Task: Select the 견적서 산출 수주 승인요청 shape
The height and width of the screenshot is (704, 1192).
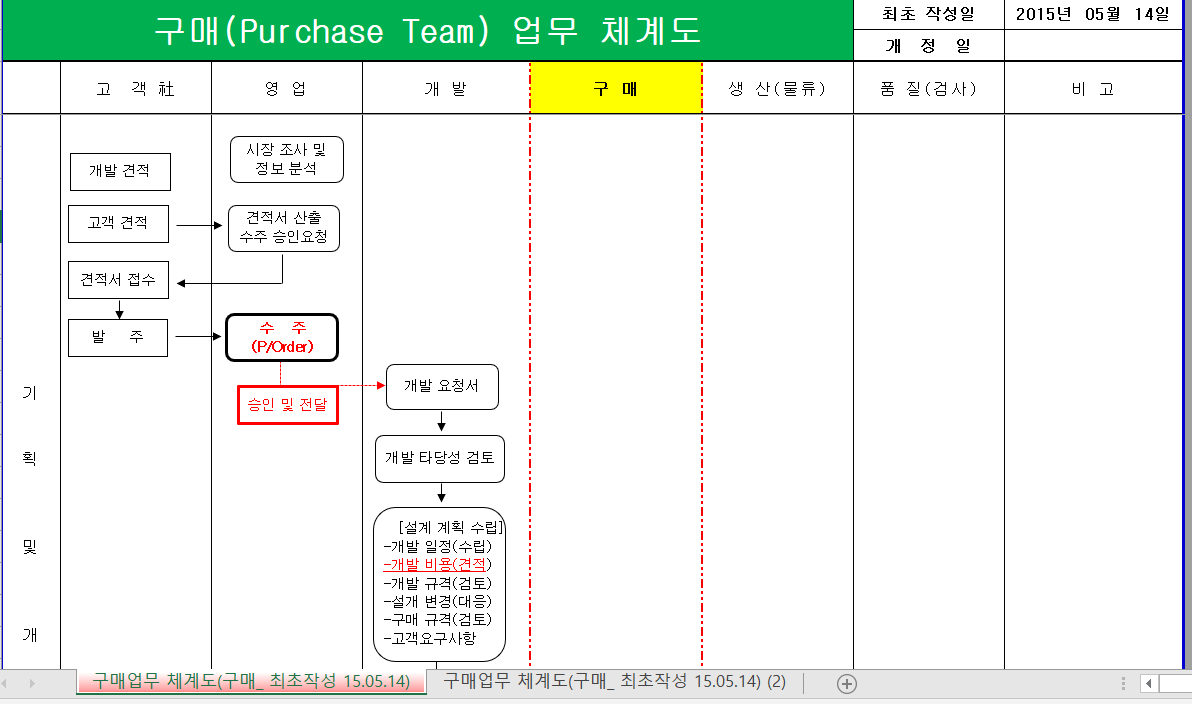Action: 284,228
